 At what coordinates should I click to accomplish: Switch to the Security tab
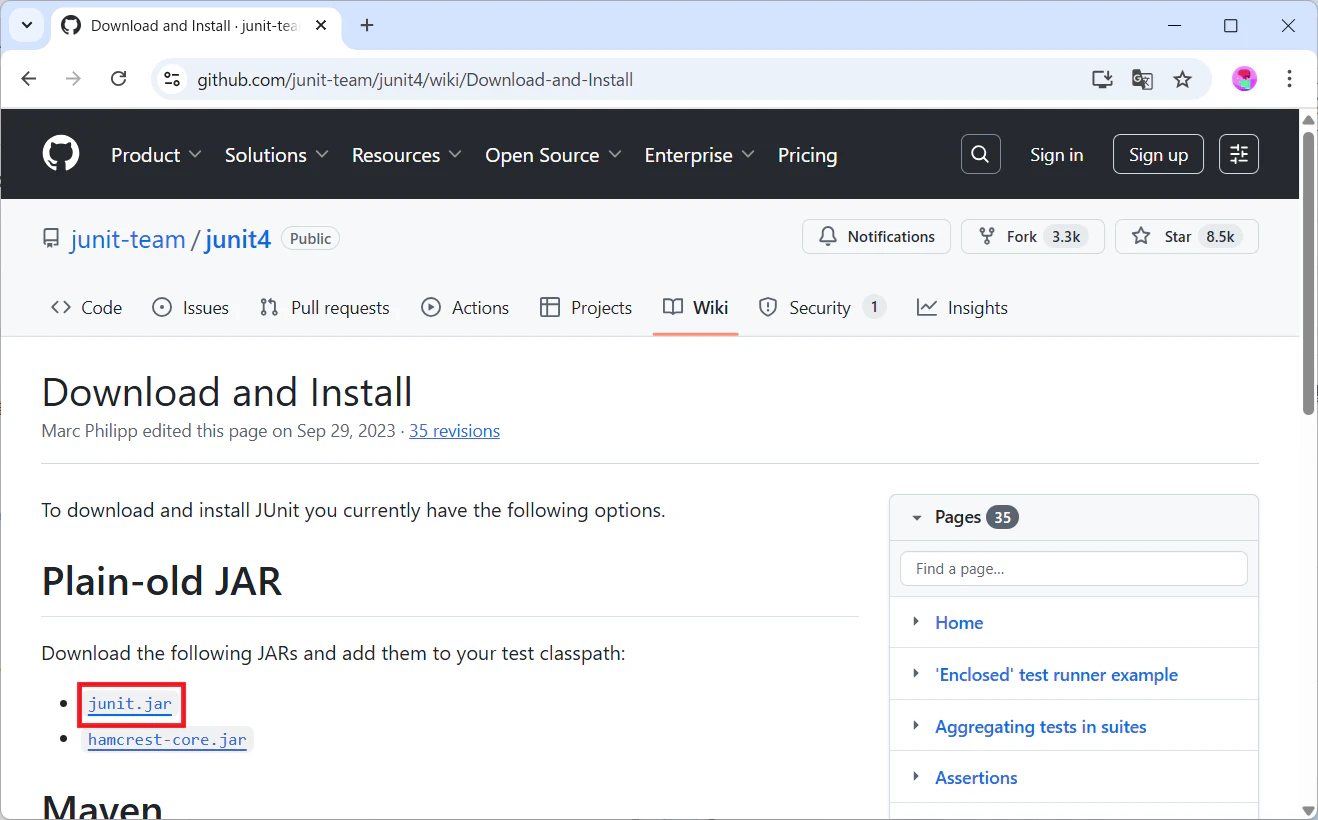tap(822, 308)
